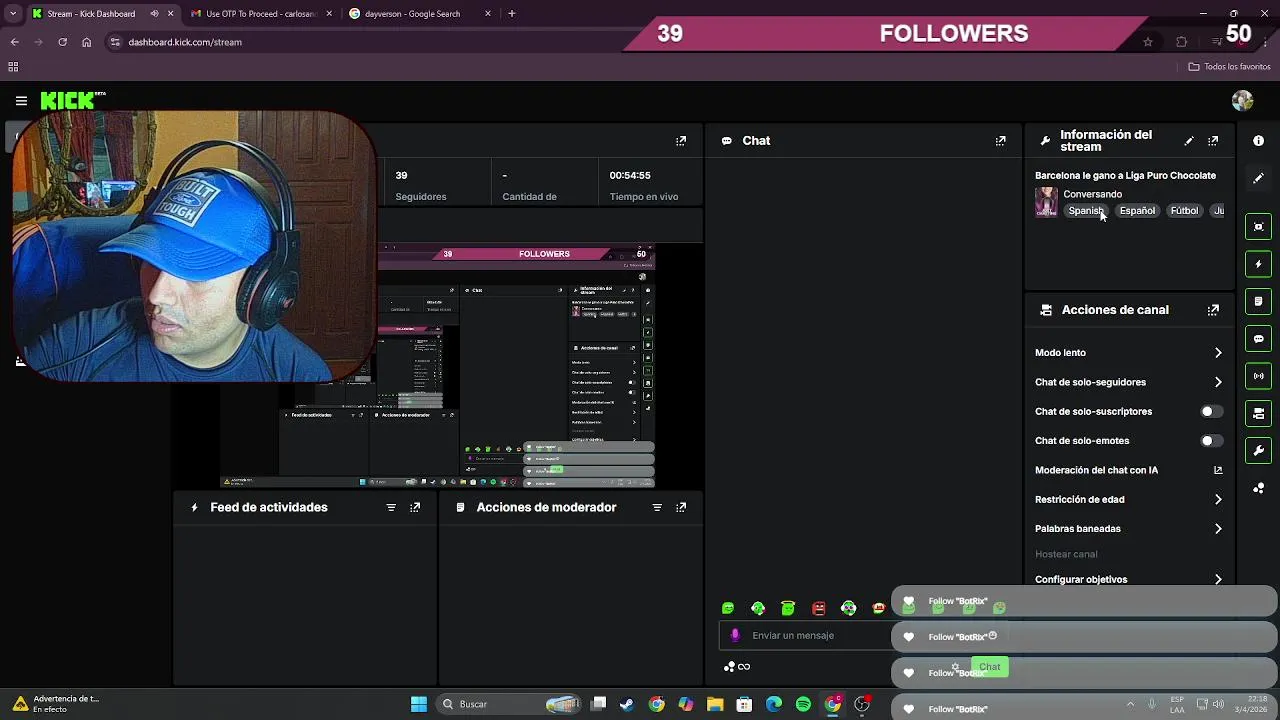Pop out the stats panel with Seguidores
This screenshot has height=720, width=1280.
tap(681, 141)
